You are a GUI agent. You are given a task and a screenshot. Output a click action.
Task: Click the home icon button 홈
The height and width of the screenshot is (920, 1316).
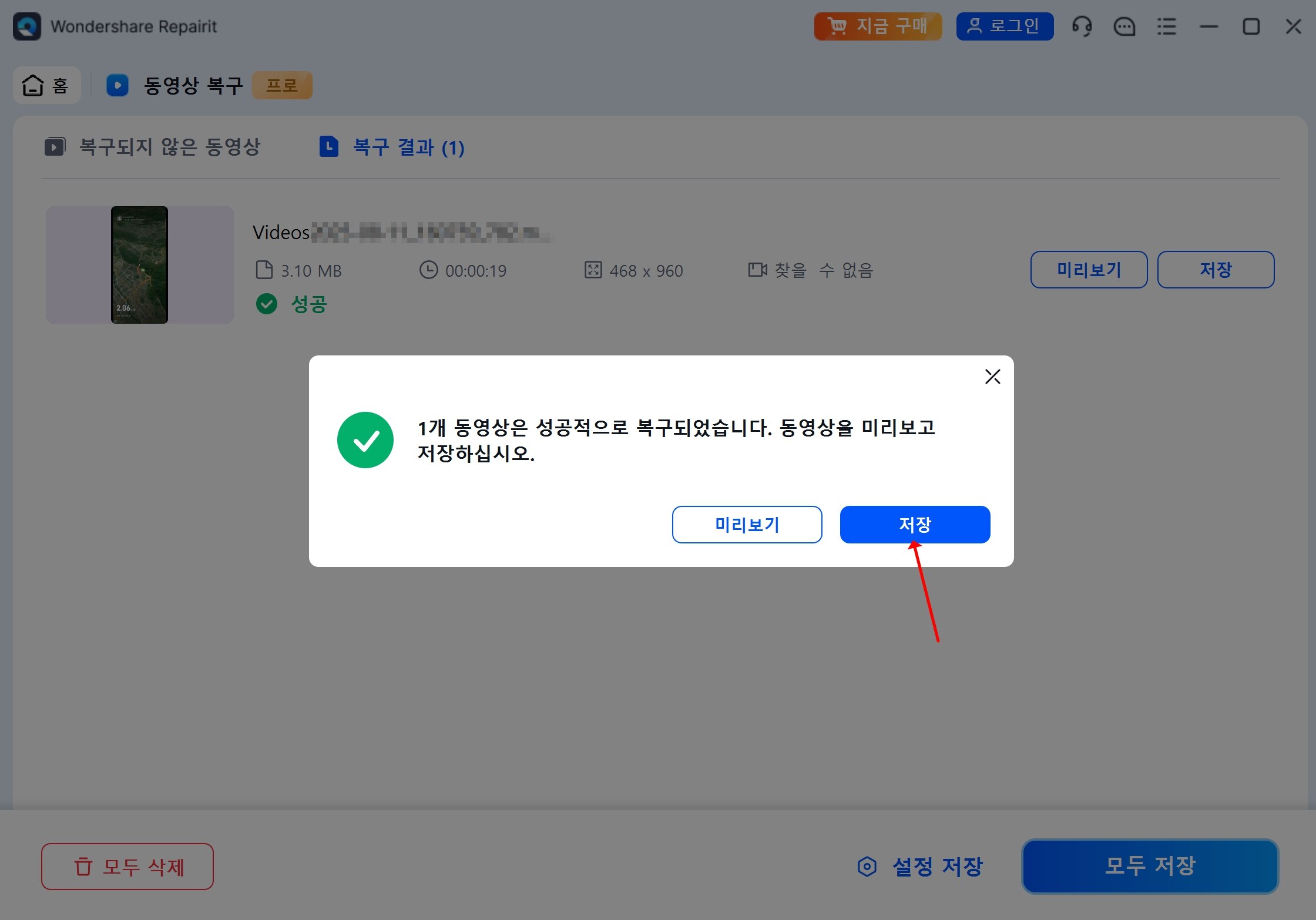click(46, 85)
